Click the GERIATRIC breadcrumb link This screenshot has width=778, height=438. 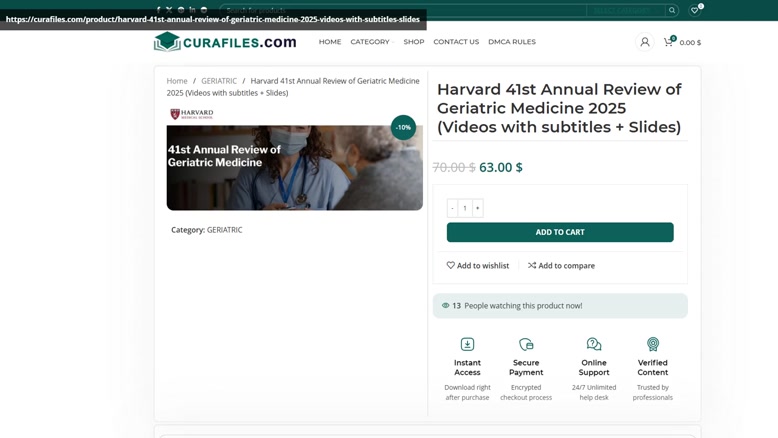pyautogui.click(x=219, y=81)
